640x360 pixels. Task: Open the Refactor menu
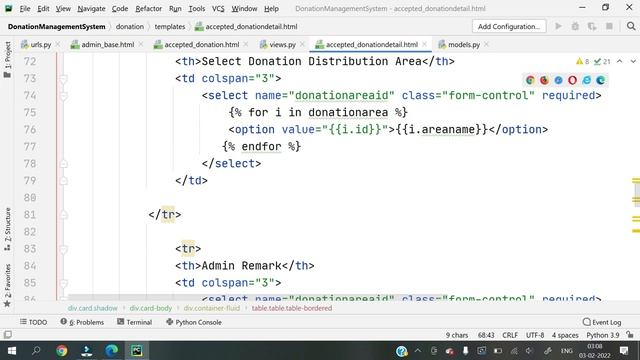click(148, 8)
